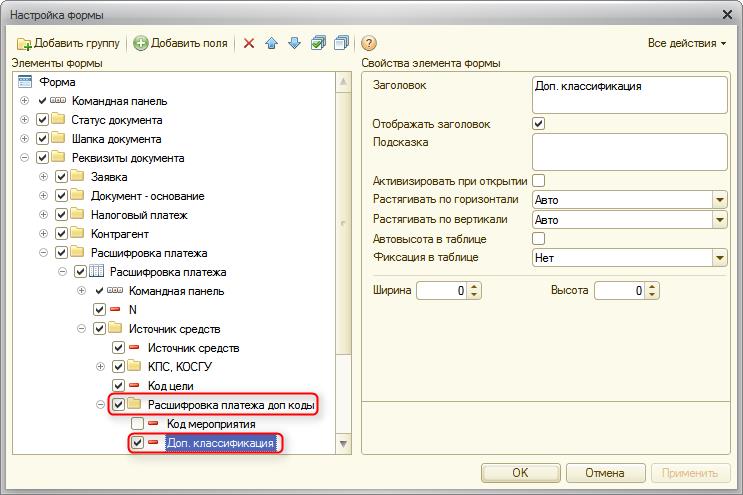The image size is (743, 495).
Task: Click the Налоговый платеж folder icon
Action: click(77, 214)
